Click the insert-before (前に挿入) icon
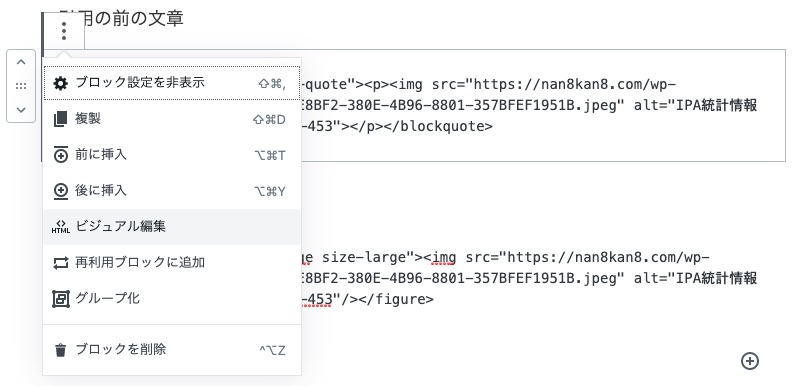Viewport: 799px width, 386px height. (x=61, y=155)
